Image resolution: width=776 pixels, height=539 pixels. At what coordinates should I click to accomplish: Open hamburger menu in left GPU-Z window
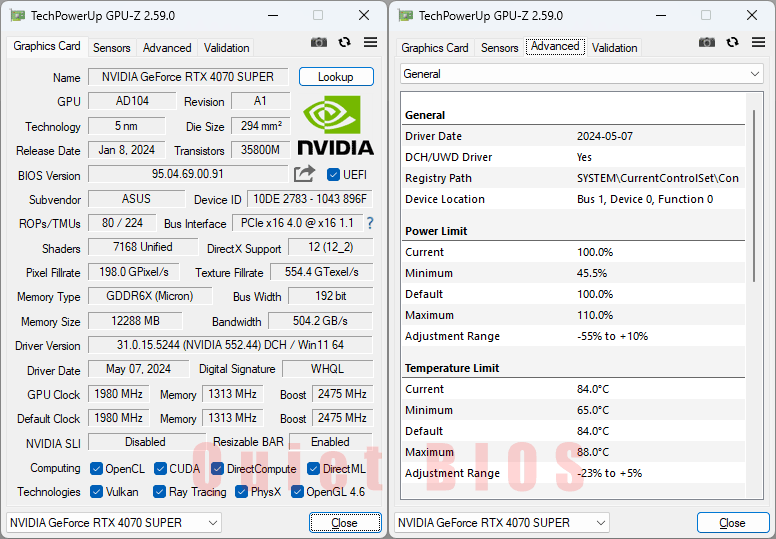coord(370,43)
